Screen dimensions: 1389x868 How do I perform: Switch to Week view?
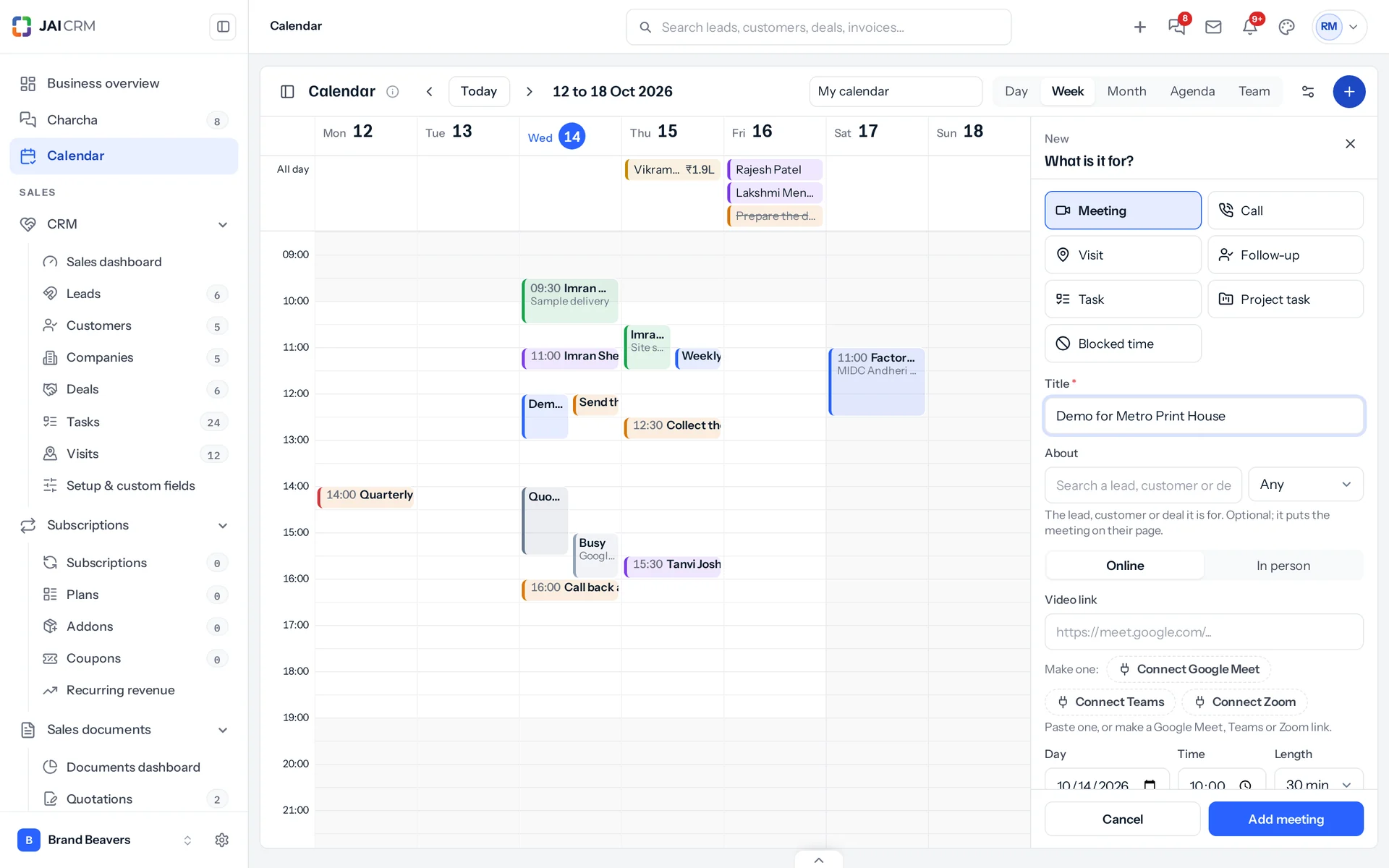tap(1067, 92)
